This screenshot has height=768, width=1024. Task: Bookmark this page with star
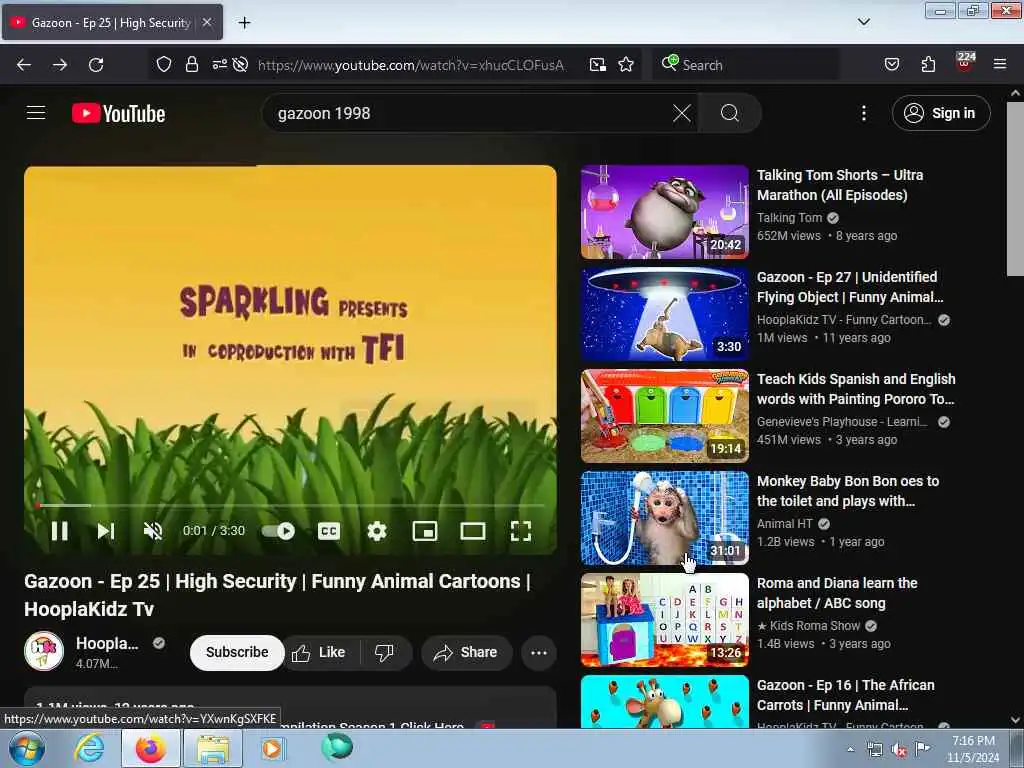click(x=626, y=65)
